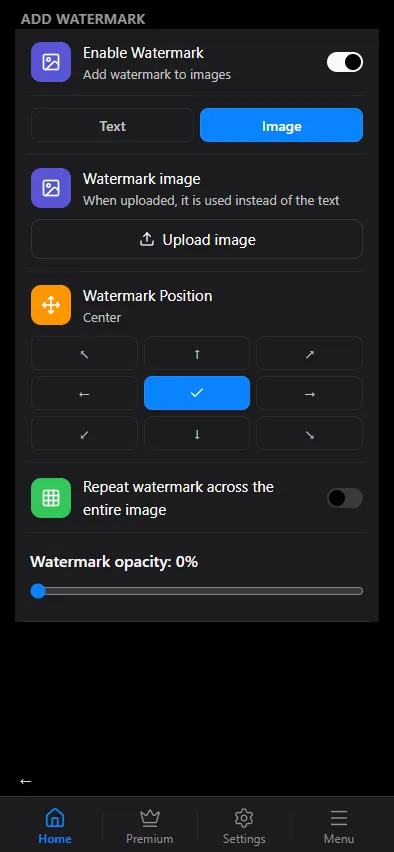This screenshot has width=394, height=852.
Task: Disable the Enable Watermark switch
Action: [x=345, y=62]
